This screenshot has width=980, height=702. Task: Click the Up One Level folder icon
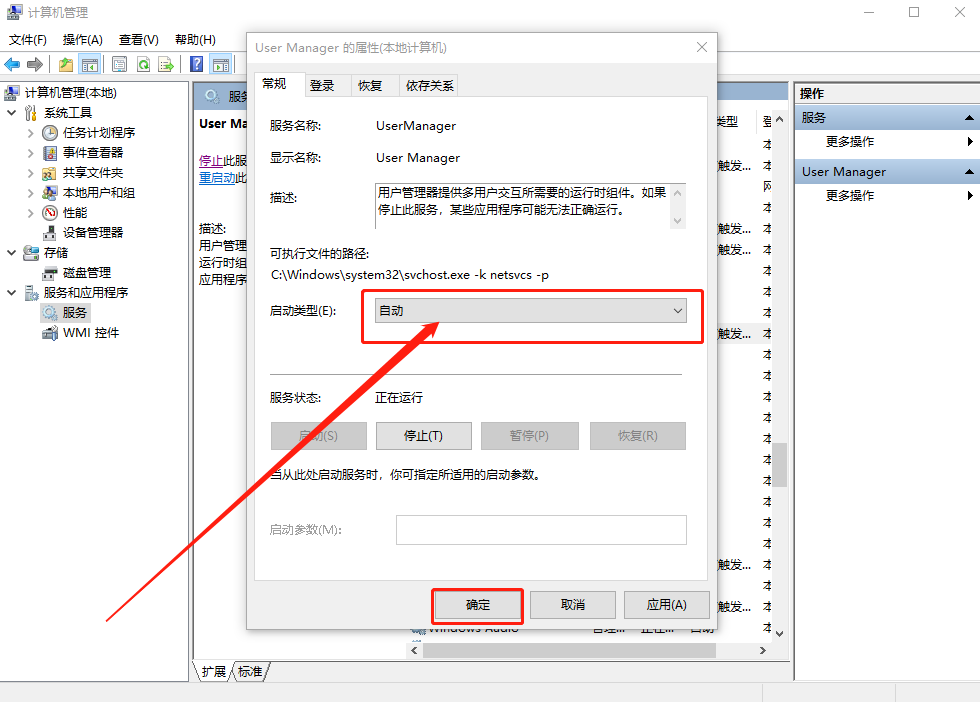[x=66, y=64]
